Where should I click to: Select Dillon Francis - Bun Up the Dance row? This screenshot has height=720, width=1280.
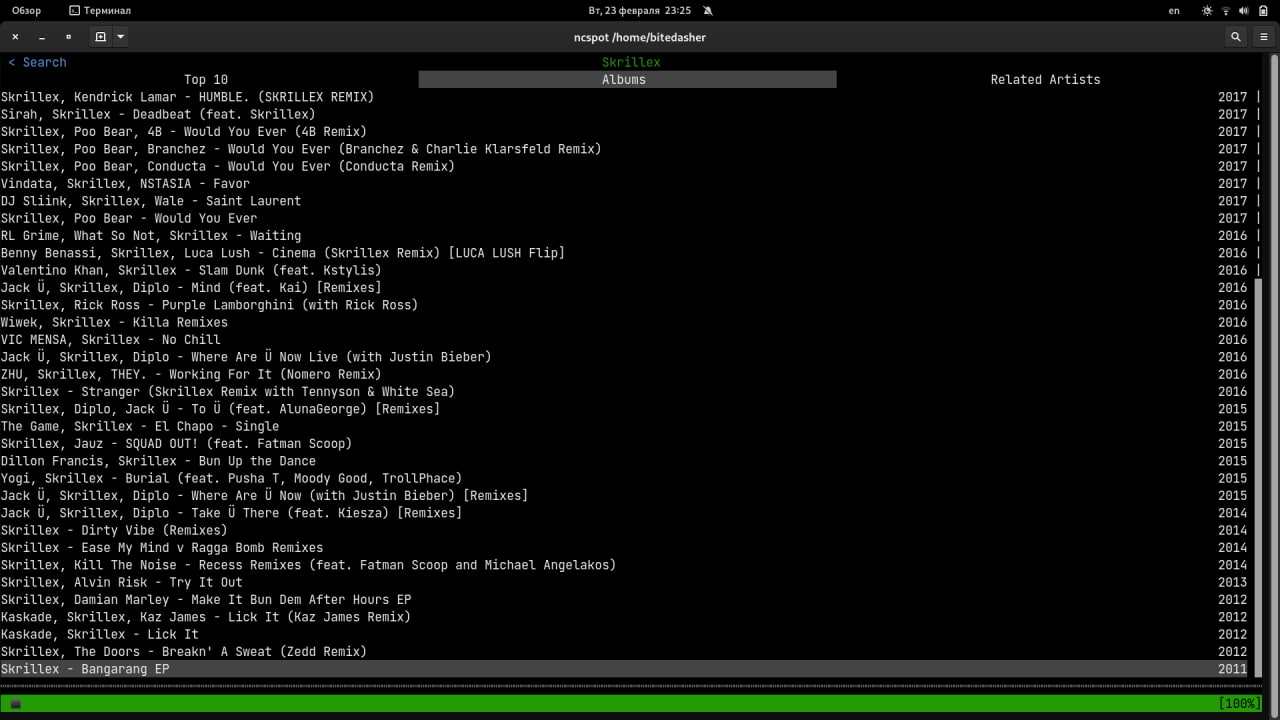[x=624, y=461]
